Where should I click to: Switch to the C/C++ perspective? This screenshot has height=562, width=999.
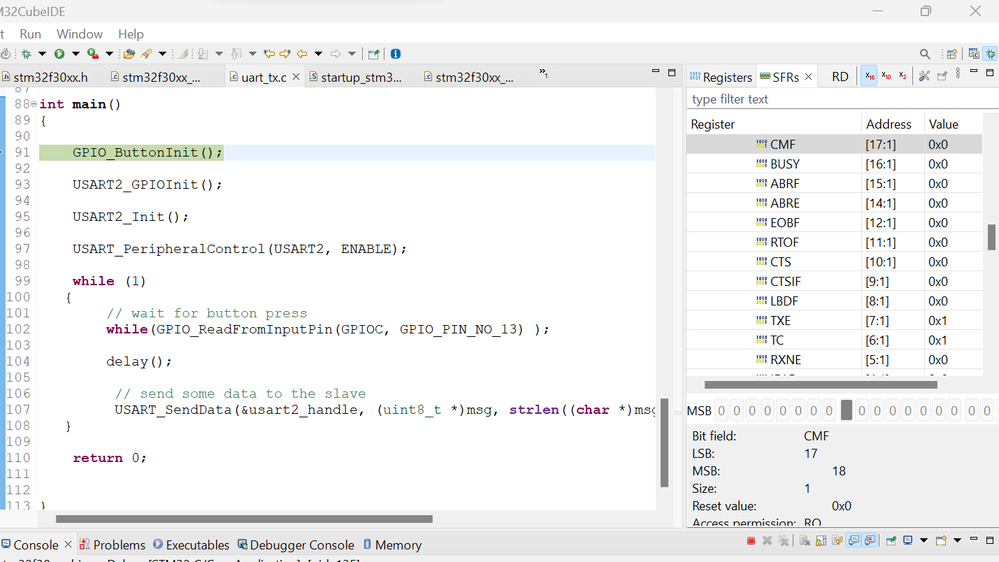(974, 54)
